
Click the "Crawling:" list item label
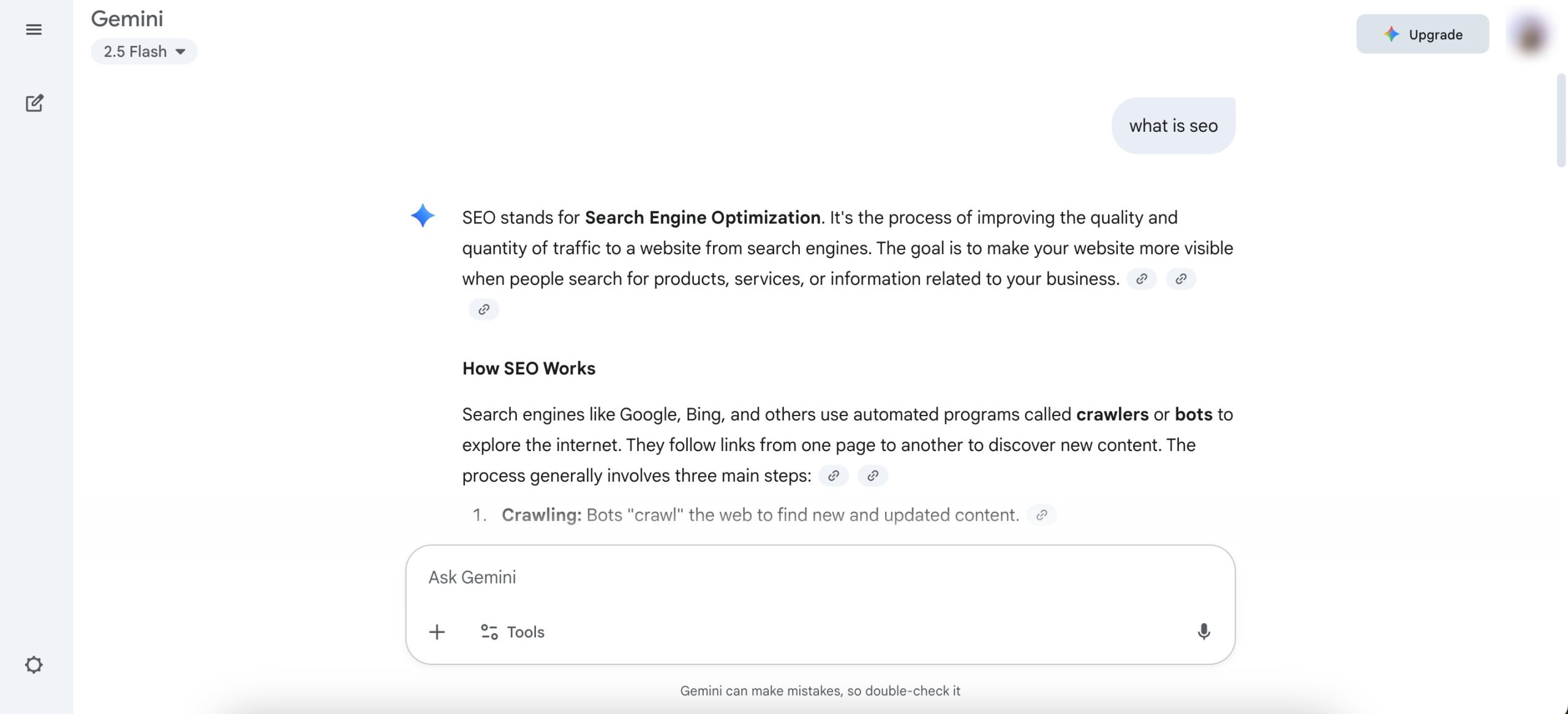coord(541,515)
